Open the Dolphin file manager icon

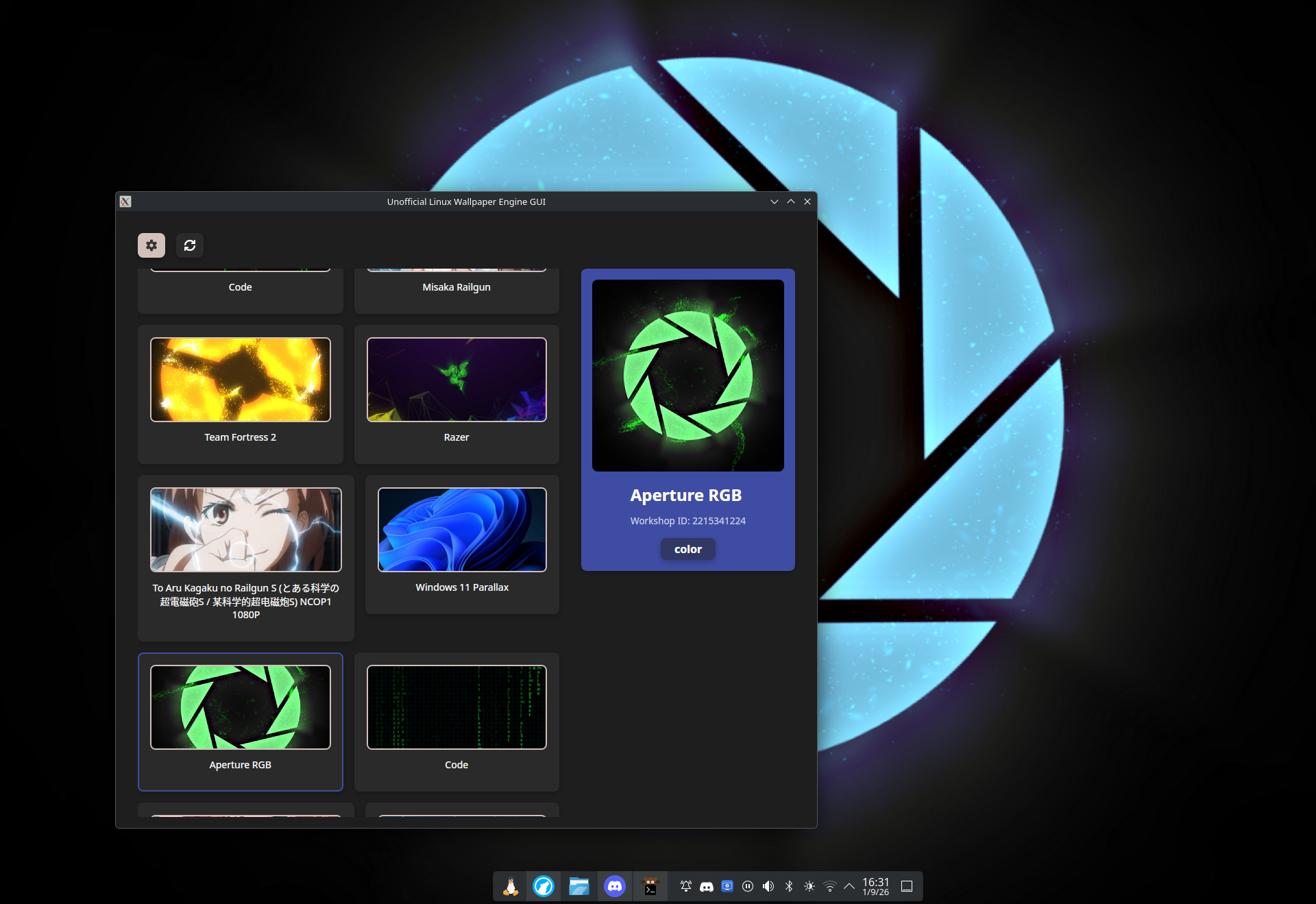[x=579, y=886]
